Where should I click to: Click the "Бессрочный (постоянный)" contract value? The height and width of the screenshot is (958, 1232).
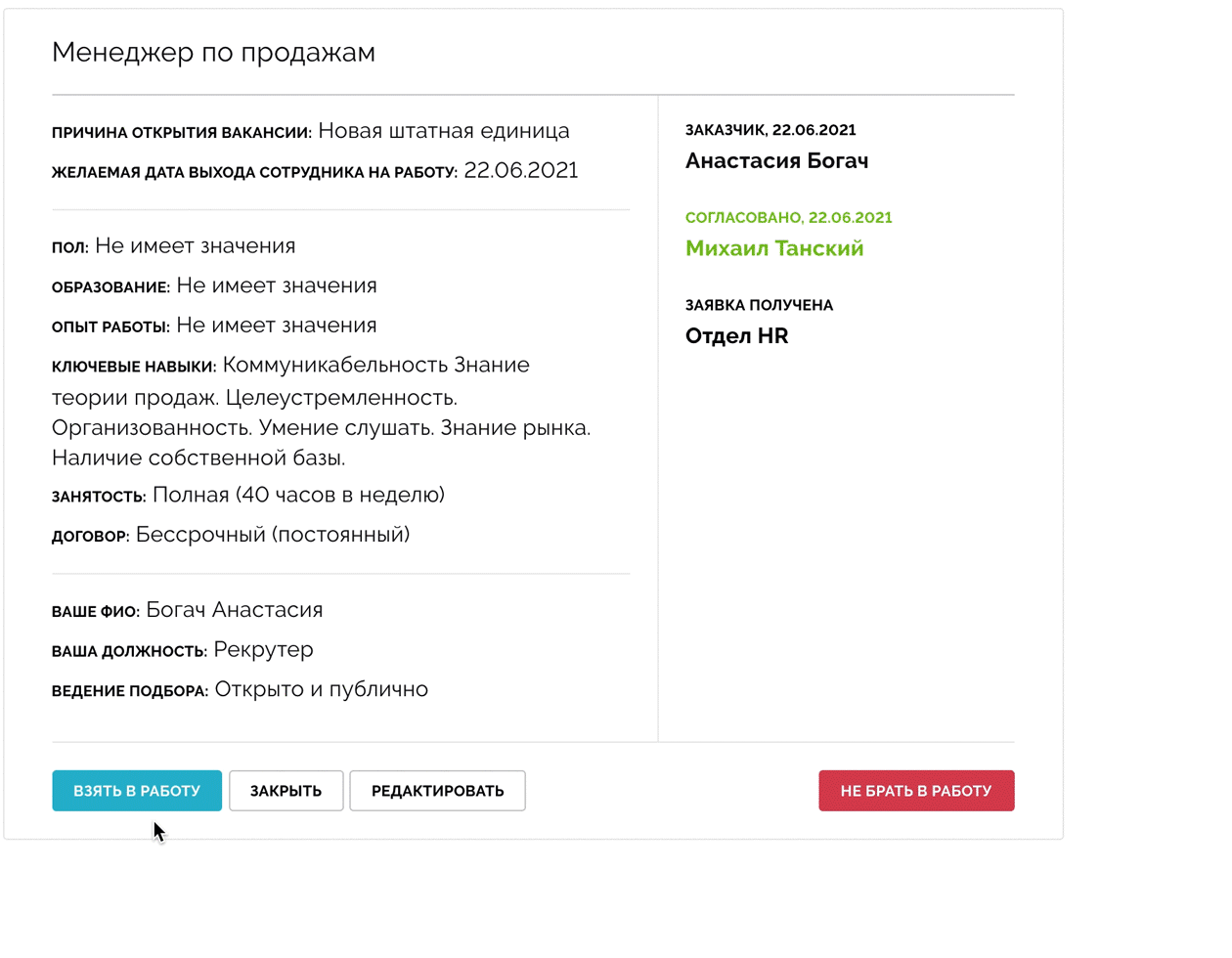click(273, 535)
